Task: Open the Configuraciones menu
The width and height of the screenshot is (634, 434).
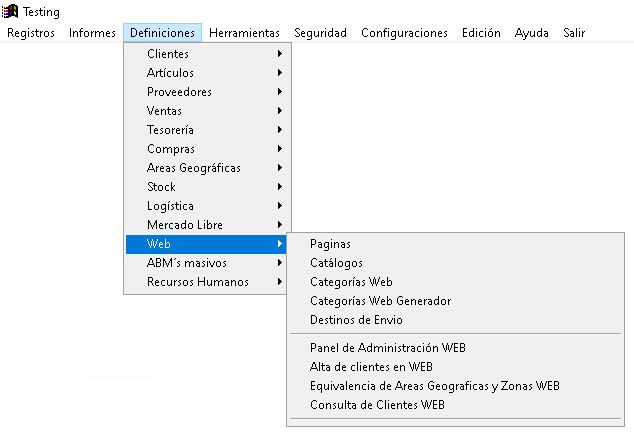Action: (404, 33)
